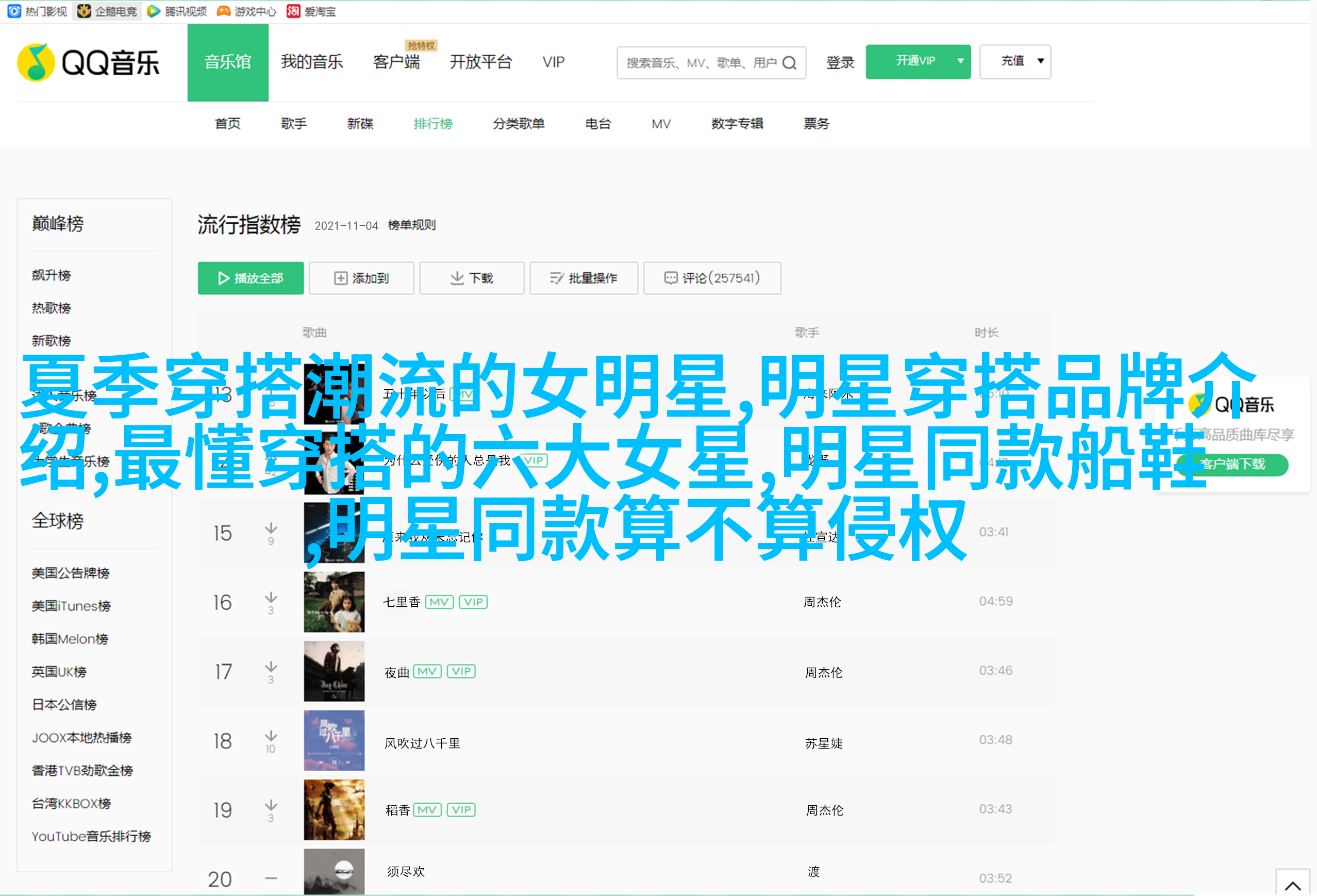Click 客户端下载 button in side promo
This screenshot has width=1317, height=896.
click(x=1232, y=464)
